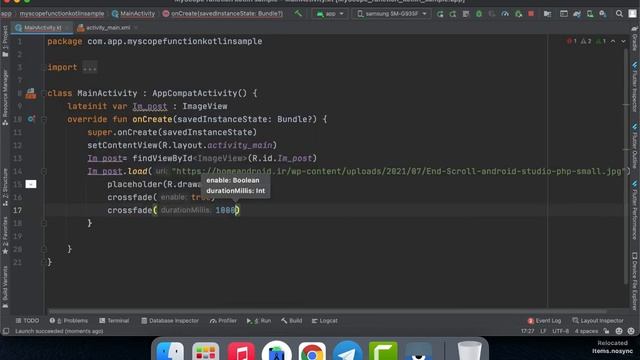The width and height of the screenshot is (640, 360).
Task: Open the Favorites side tab
Action: coord(5,235)
